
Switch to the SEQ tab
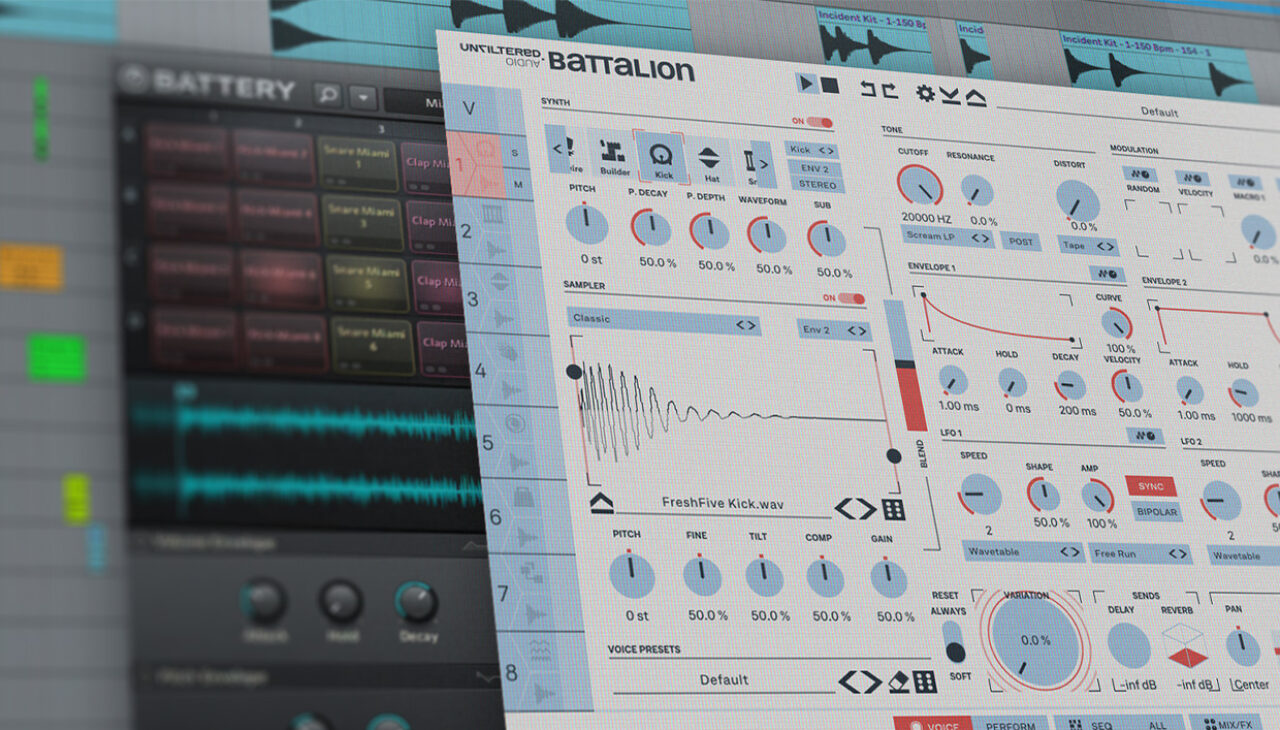[x=1100, y=724]
